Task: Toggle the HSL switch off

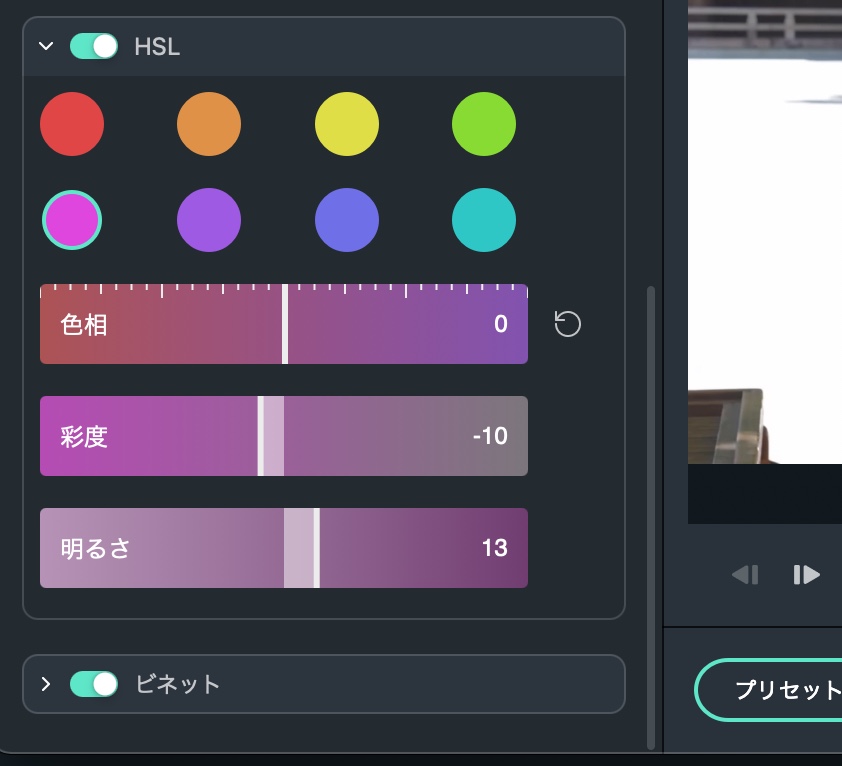Action: point(94,46)
